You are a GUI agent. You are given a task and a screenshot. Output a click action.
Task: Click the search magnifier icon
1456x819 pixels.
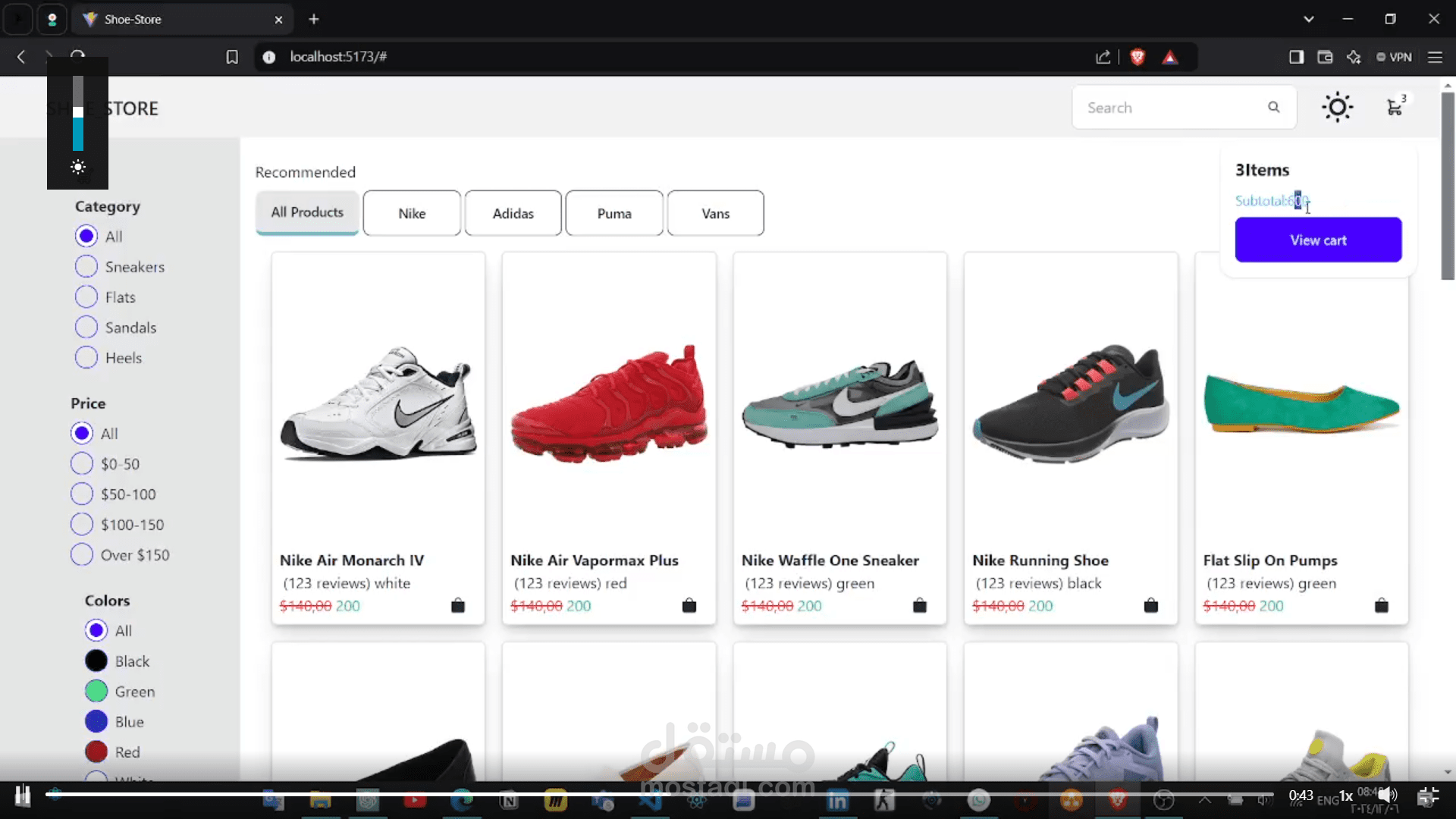1274,108
